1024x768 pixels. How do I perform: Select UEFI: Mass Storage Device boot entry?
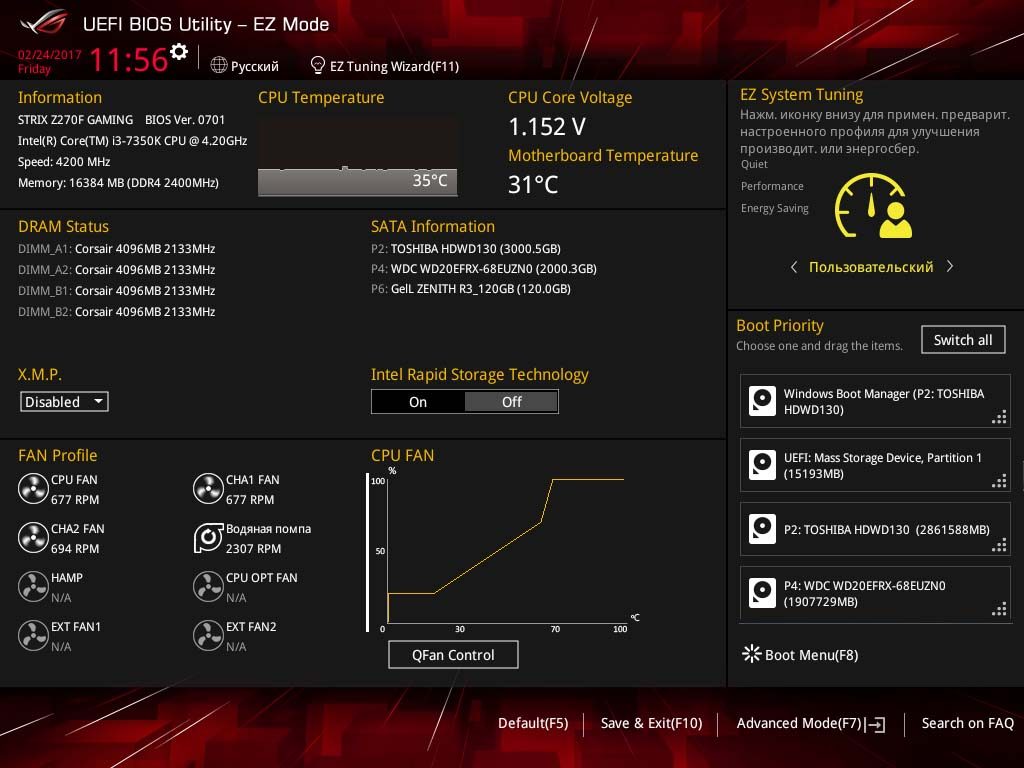pos(875,465)
